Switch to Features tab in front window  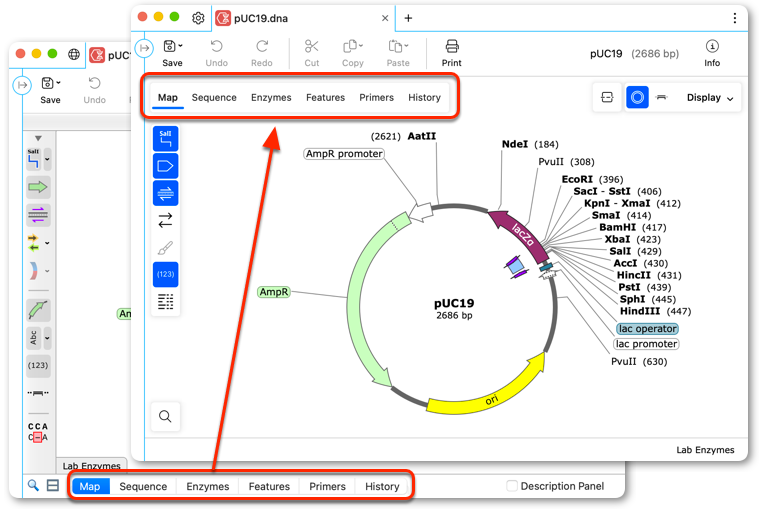[x=325, y=97]
